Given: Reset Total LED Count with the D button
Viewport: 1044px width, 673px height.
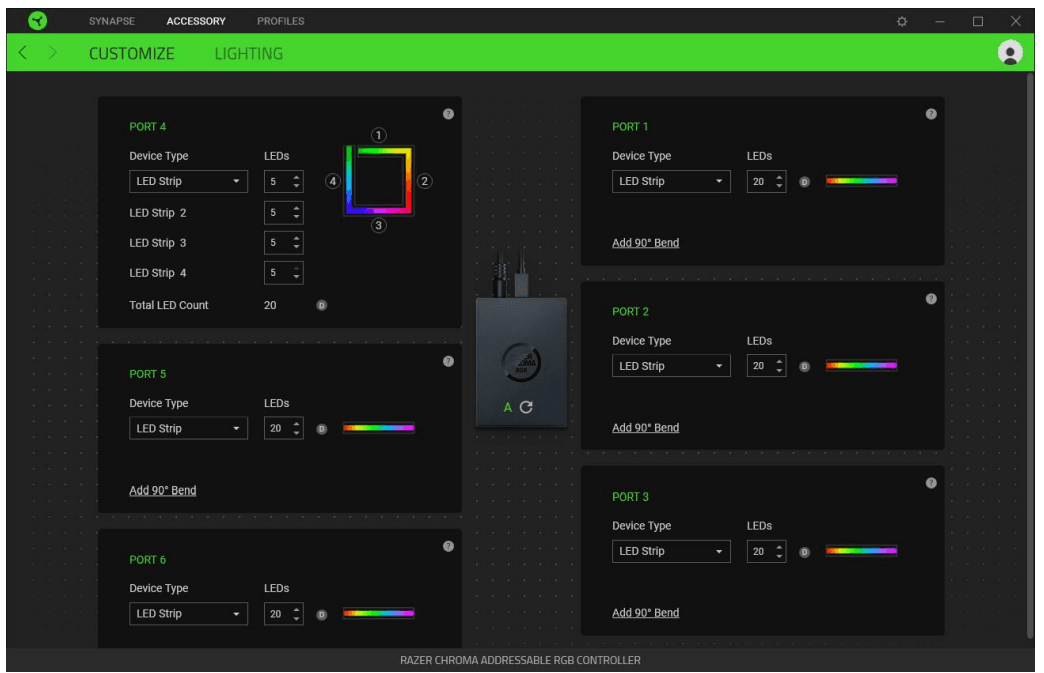Looking at the screenshot, I should pyautogui.click(x=321, y=305).
